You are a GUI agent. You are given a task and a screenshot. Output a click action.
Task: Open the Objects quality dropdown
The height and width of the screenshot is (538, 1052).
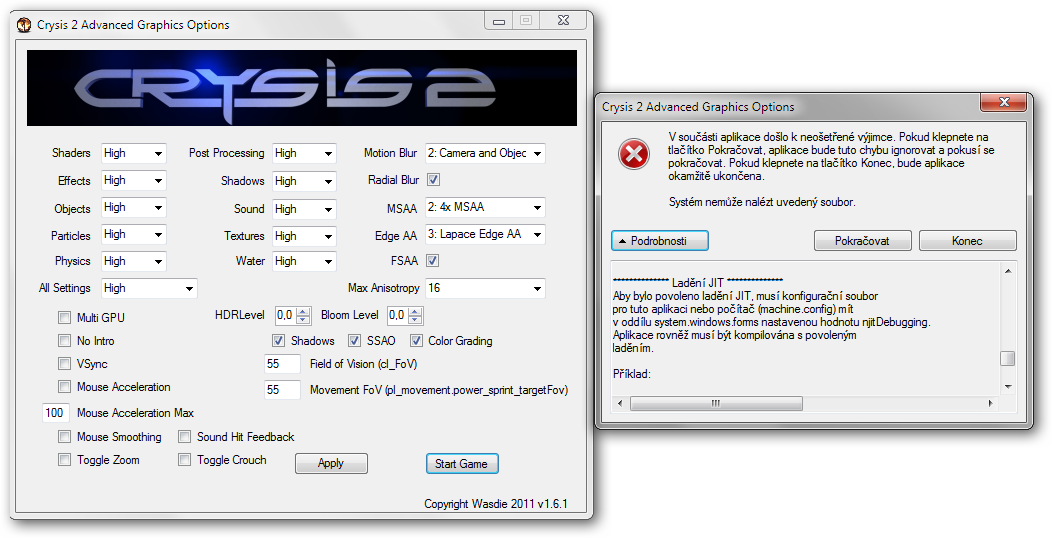(134, 207)
